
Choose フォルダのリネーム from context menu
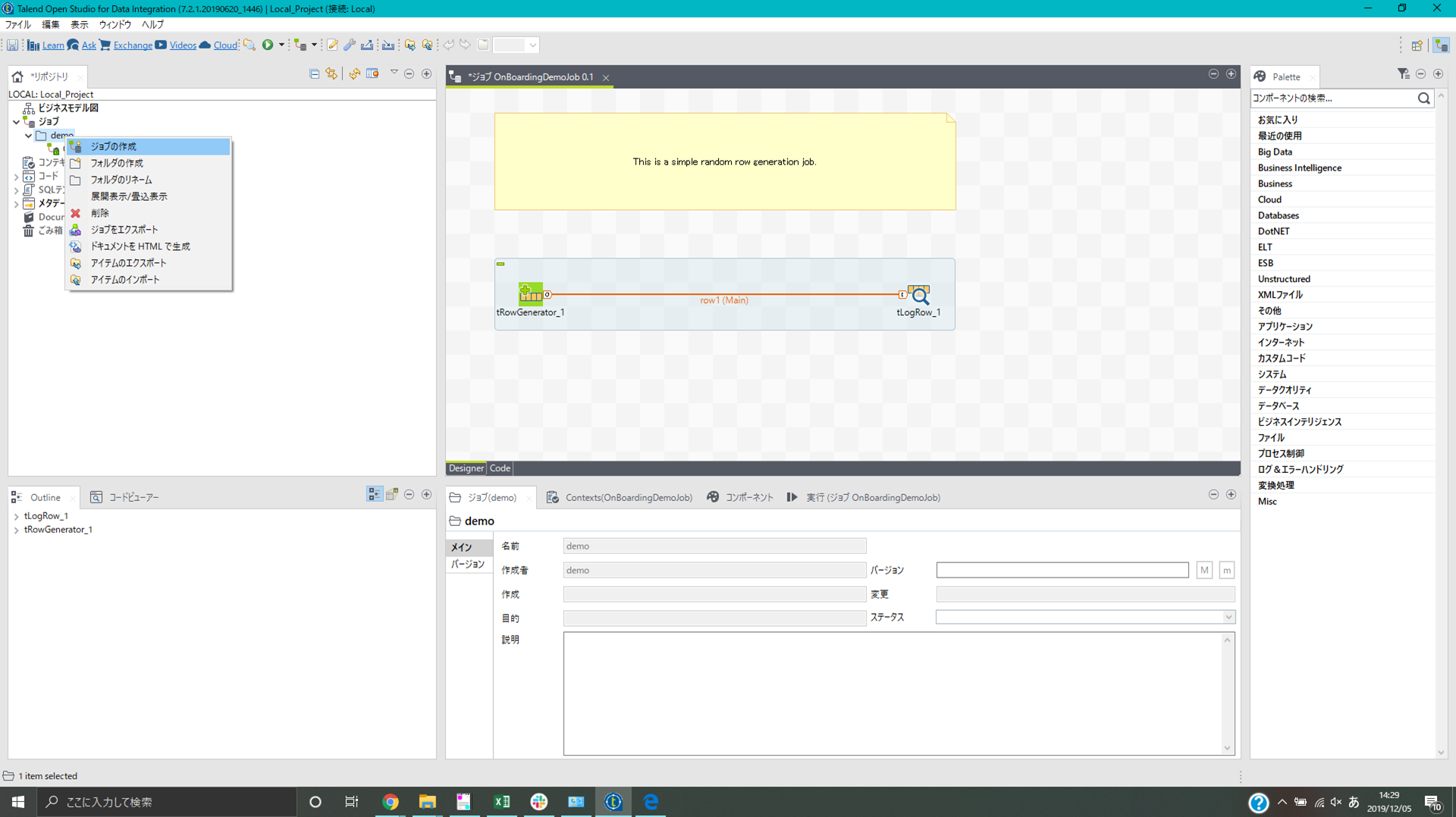click(148, 180)
